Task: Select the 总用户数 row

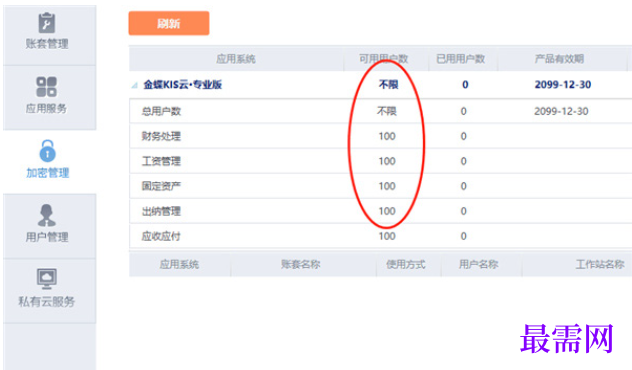Action: pyautogui.click(x=380, y=111)
